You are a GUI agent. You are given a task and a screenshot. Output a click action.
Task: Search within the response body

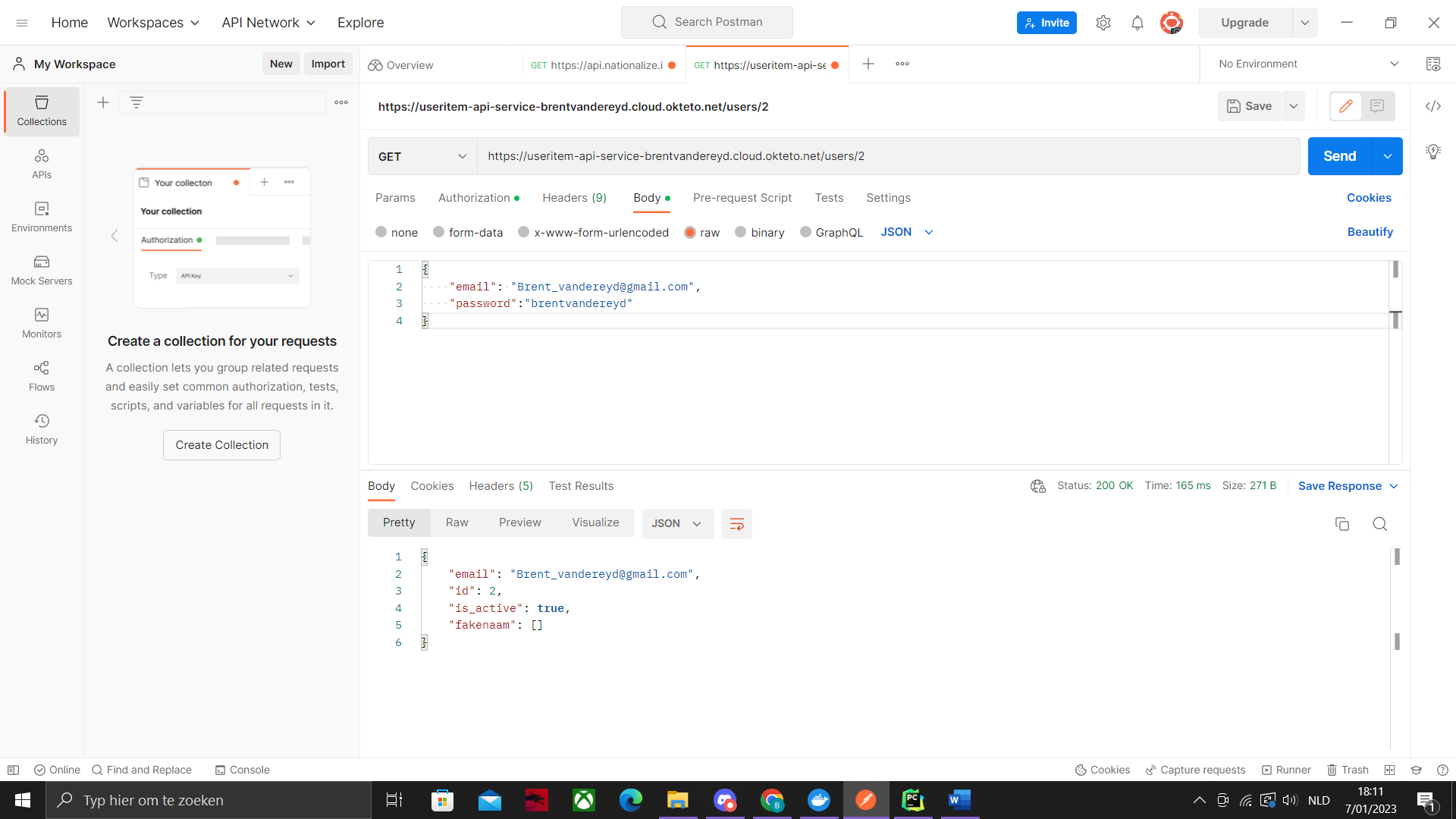(x=1379, y=524)
